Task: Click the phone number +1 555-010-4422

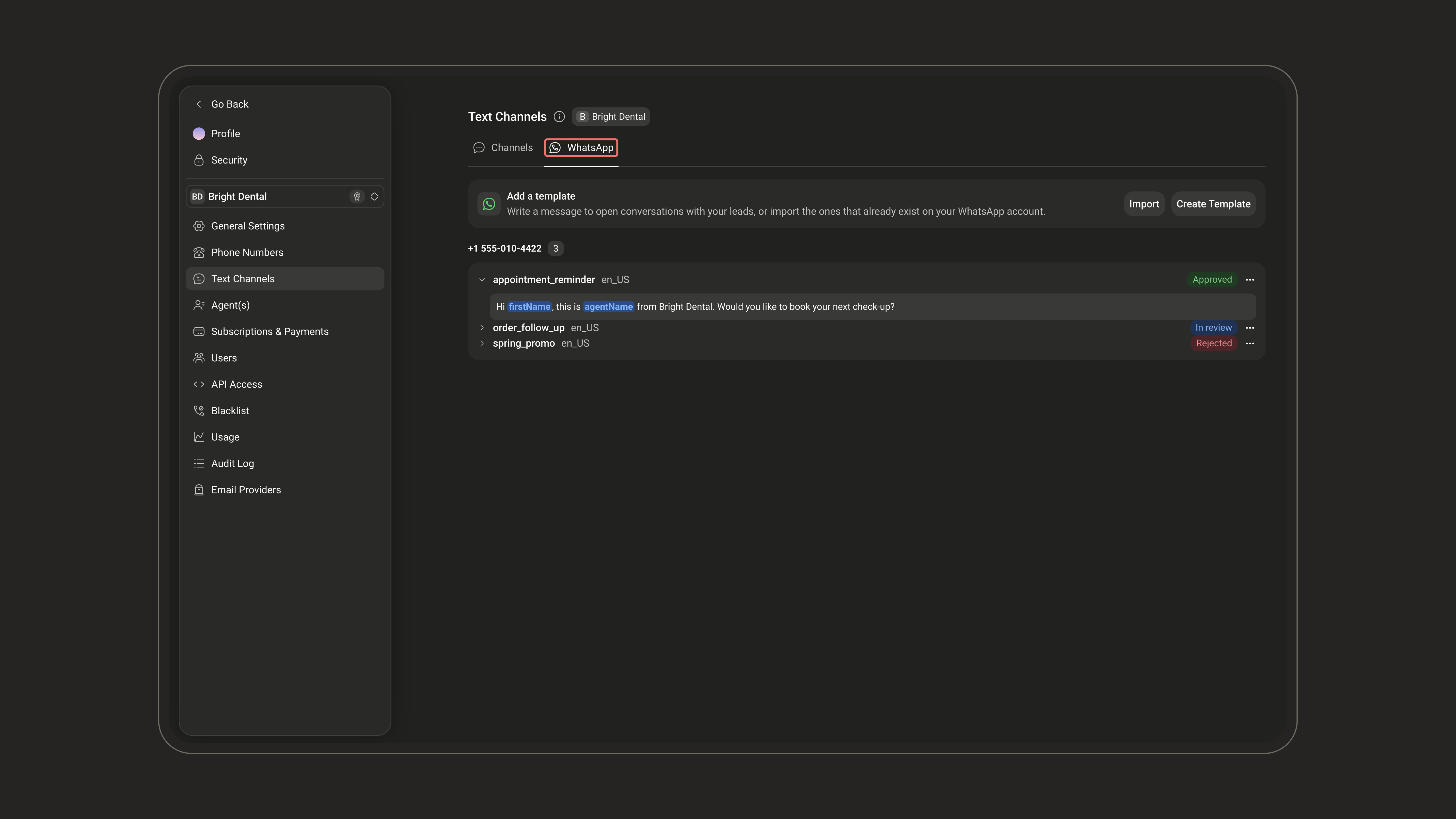Action: (x=505, y=249)
